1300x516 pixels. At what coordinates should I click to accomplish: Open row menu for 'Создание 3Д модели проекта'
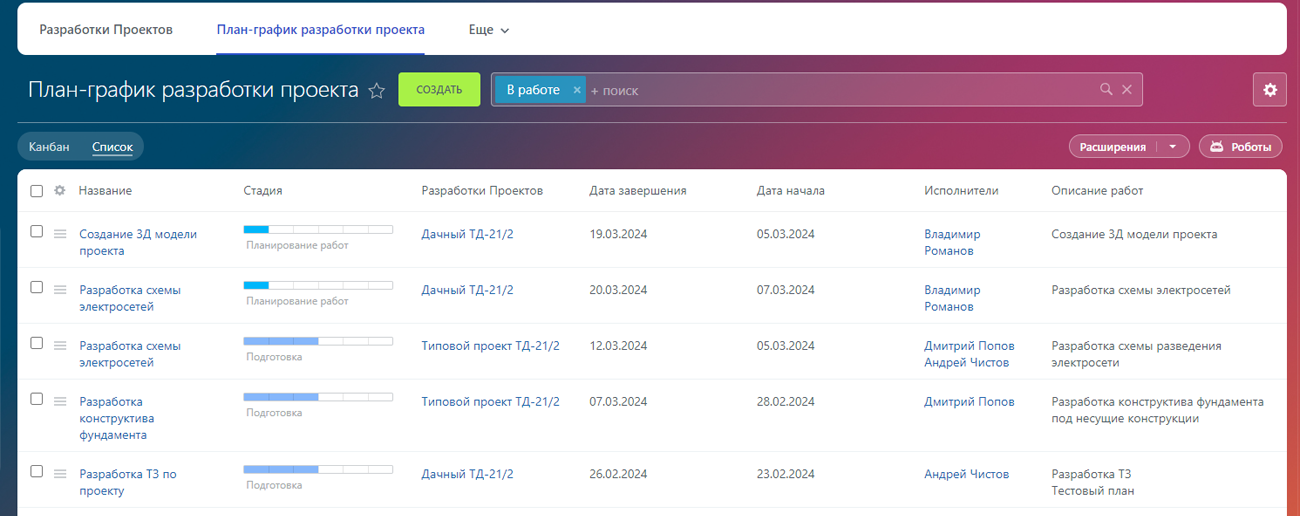pos(60,234)
